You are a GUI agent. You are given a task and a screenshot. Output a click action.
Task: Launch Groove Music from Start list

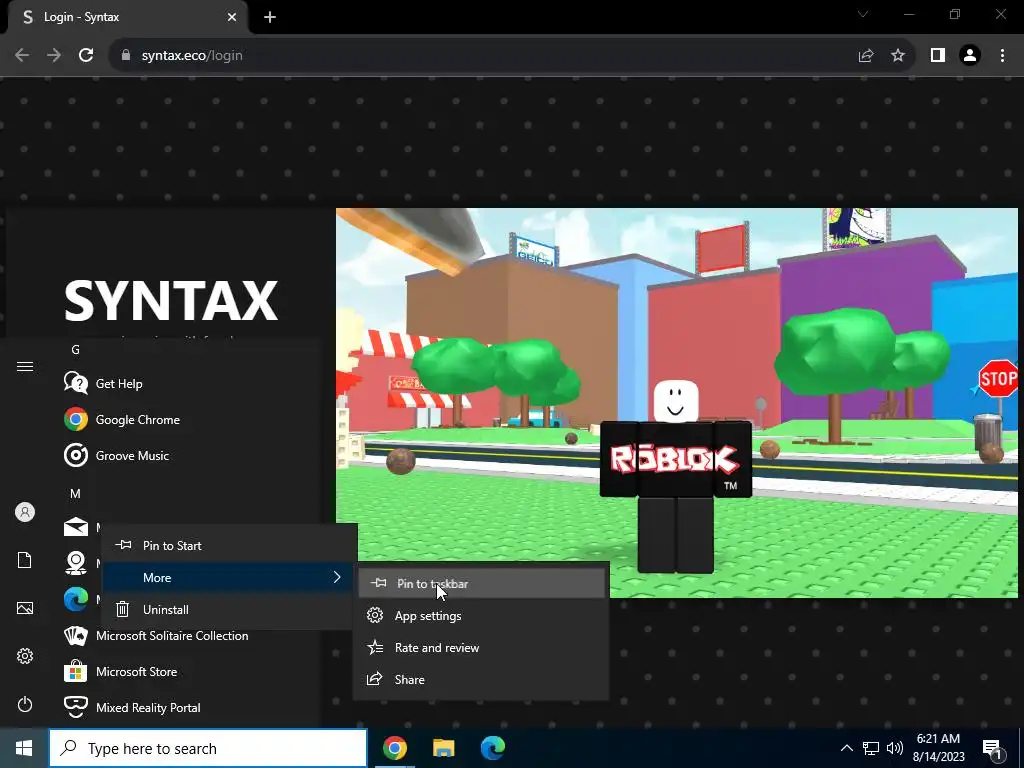(189, 455)
